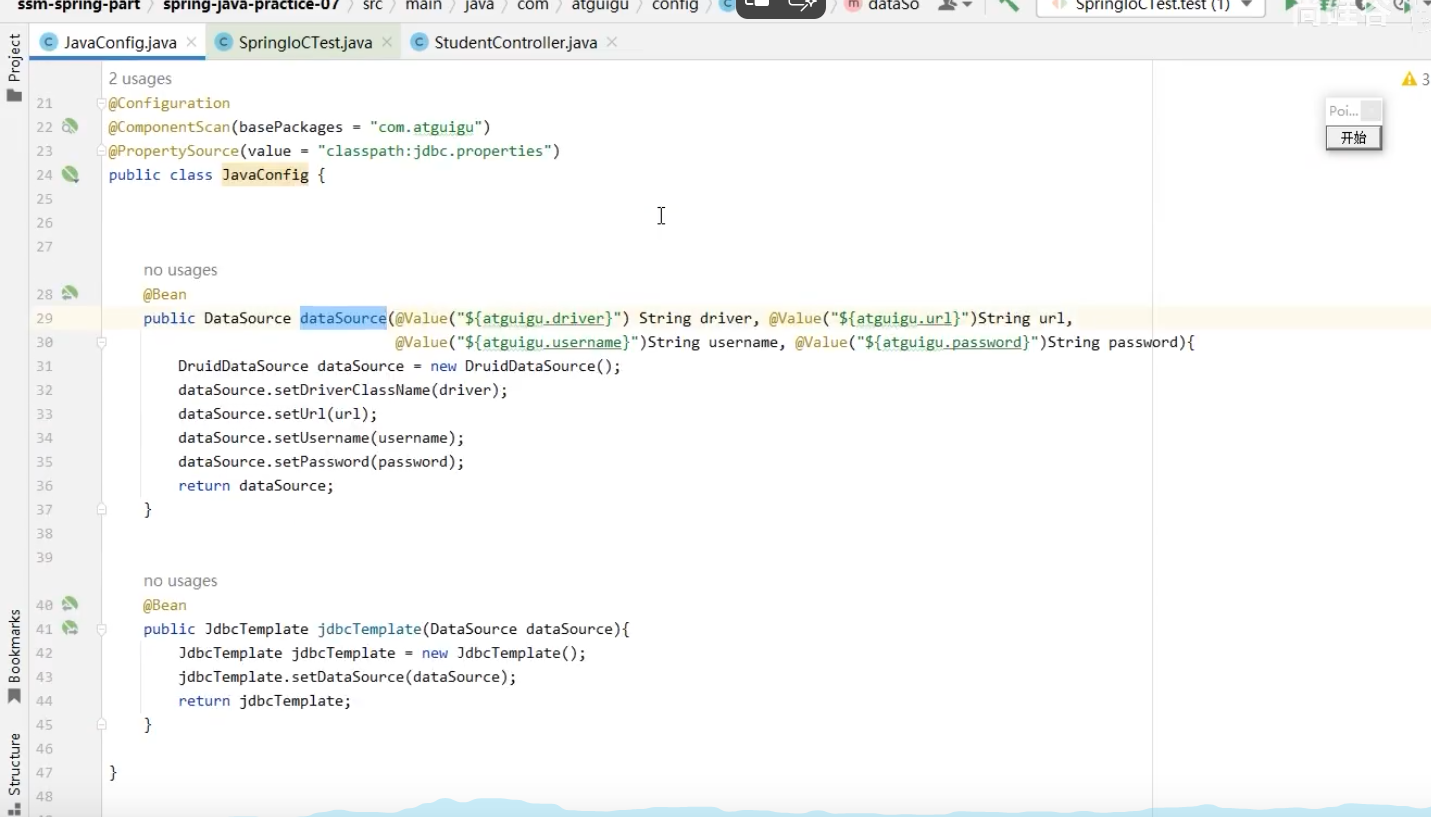Click the spring-java-practice-07 breadcrumb
The width and height of the screenshot is (1431, 817).
click(251, 5)
